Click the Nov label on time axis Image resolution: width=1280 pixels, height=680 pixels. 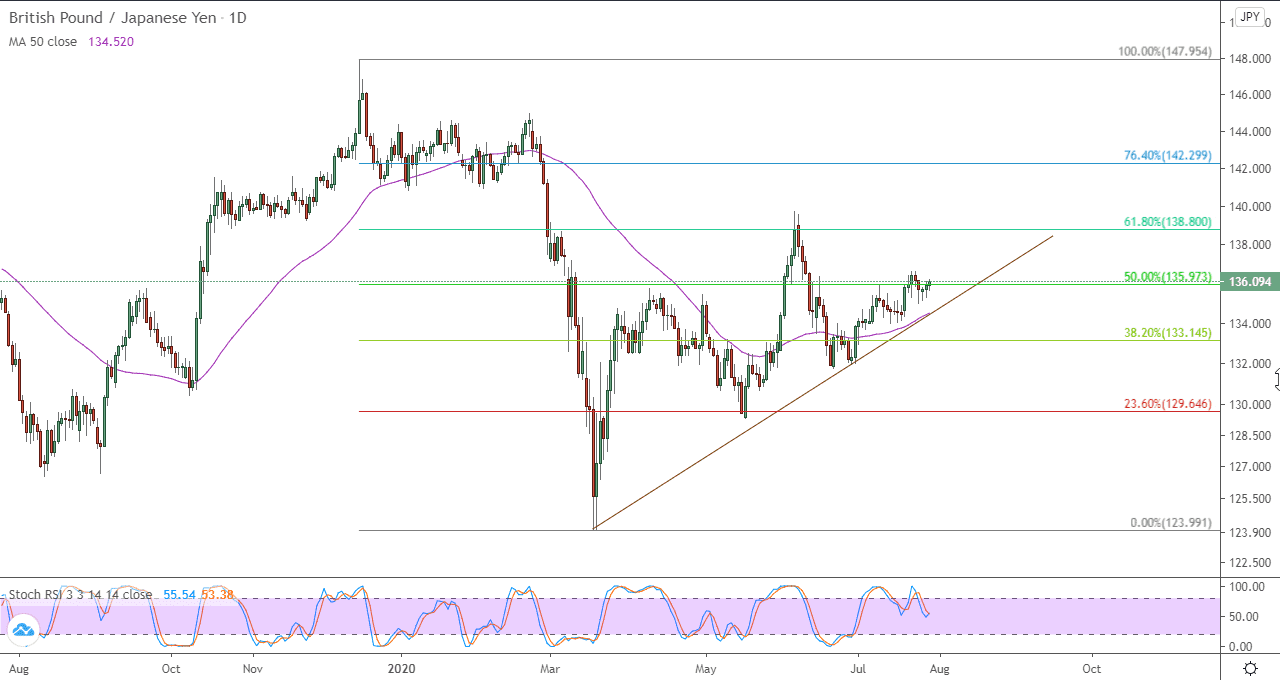point(253,667)
